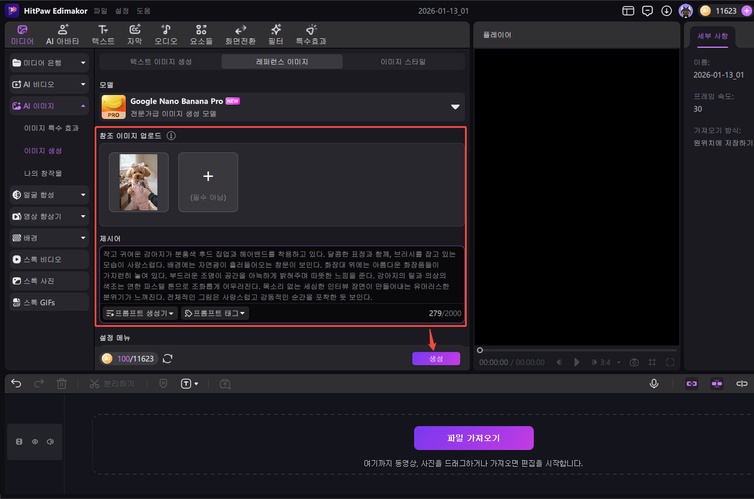Viewport: 754px width, 499px height.
Task: Click the snapshot camera icon in player
Action: pyautogui.click(x=634, y=362)
